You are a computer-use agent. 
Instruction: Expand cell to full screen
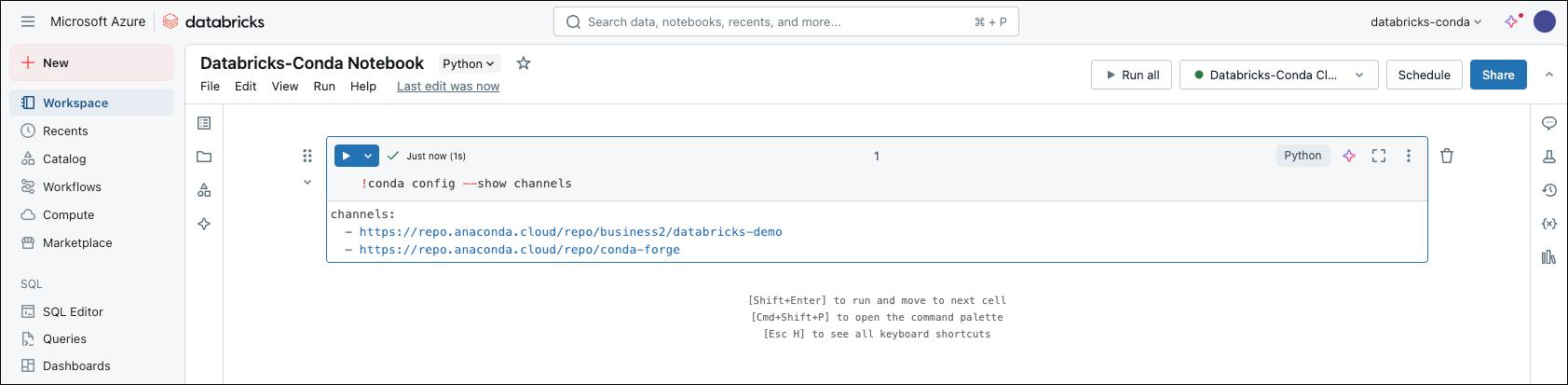point(1379,156)
